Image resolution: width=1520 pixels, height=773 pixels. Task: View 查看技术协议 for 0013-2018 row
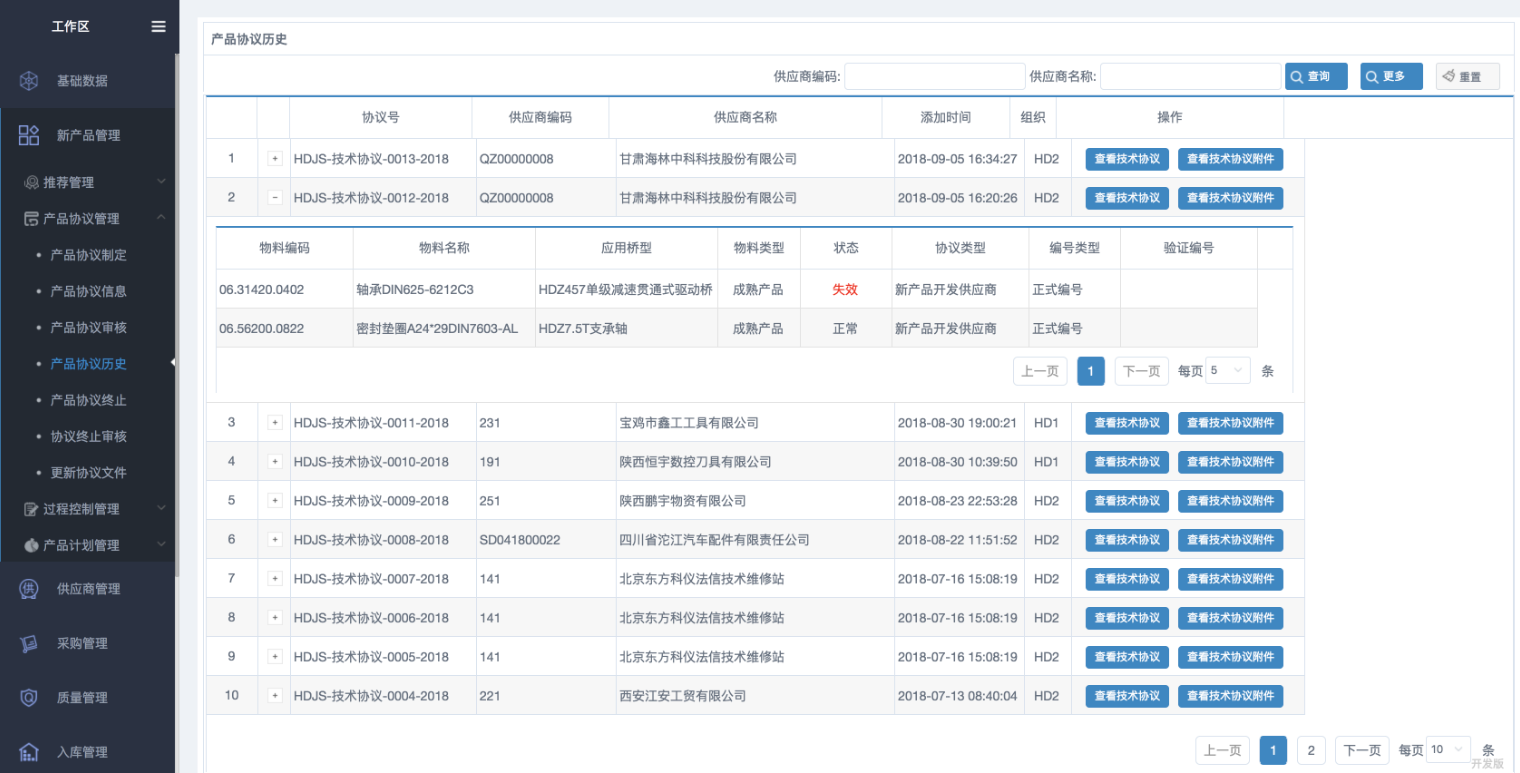tap(1127, 159)
